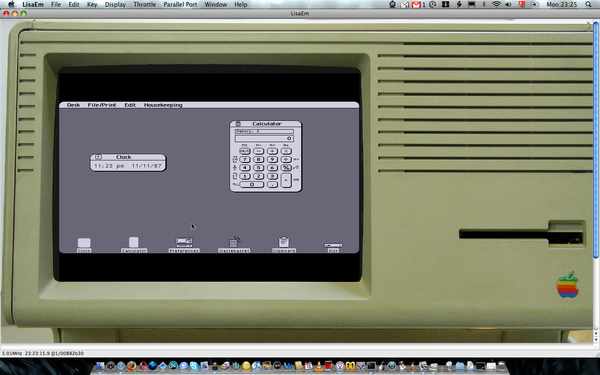Viewport: 600px width, 375px height.
Task: Open the Lisa Desk menu
Action: coord(73,105)
